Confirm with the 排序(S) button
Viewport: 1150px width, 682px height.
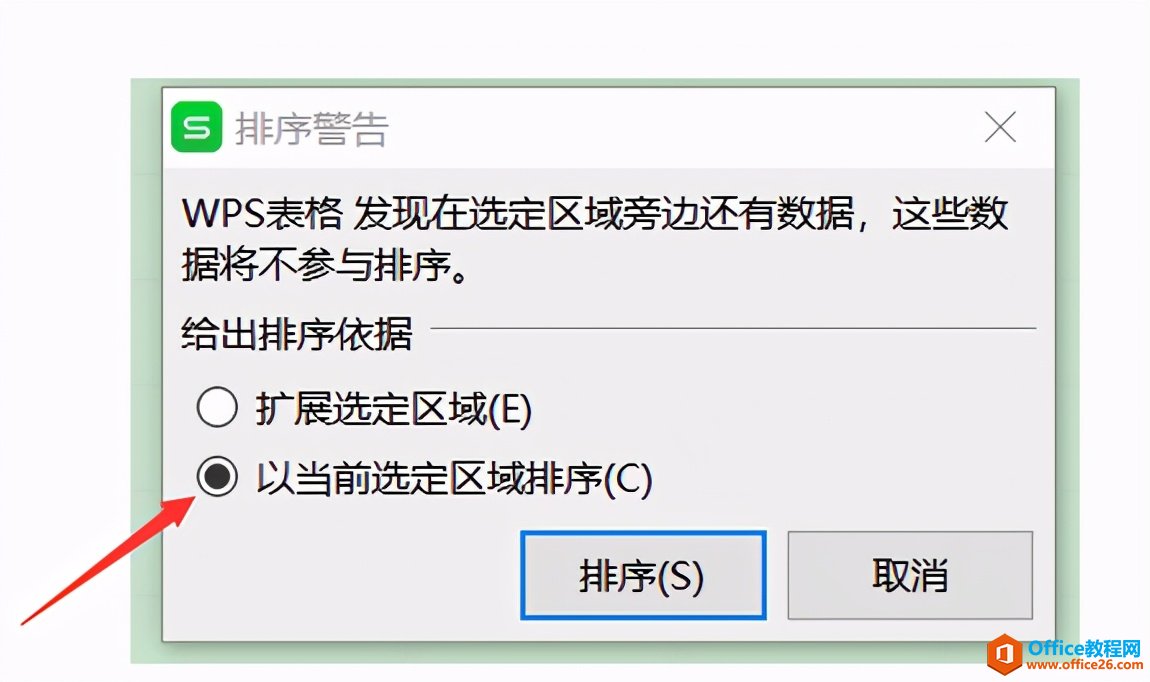643,576
